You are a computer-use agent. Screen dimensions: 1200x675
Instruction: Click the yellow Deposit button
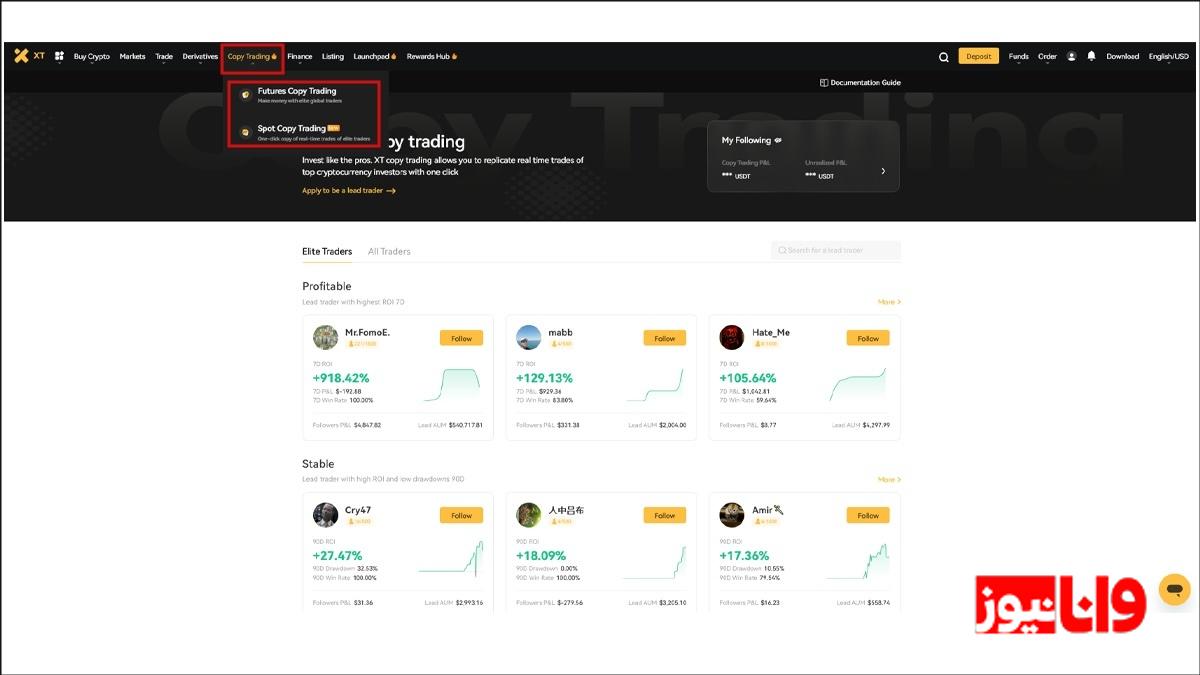pyautogui.click(x=978, y=56)
